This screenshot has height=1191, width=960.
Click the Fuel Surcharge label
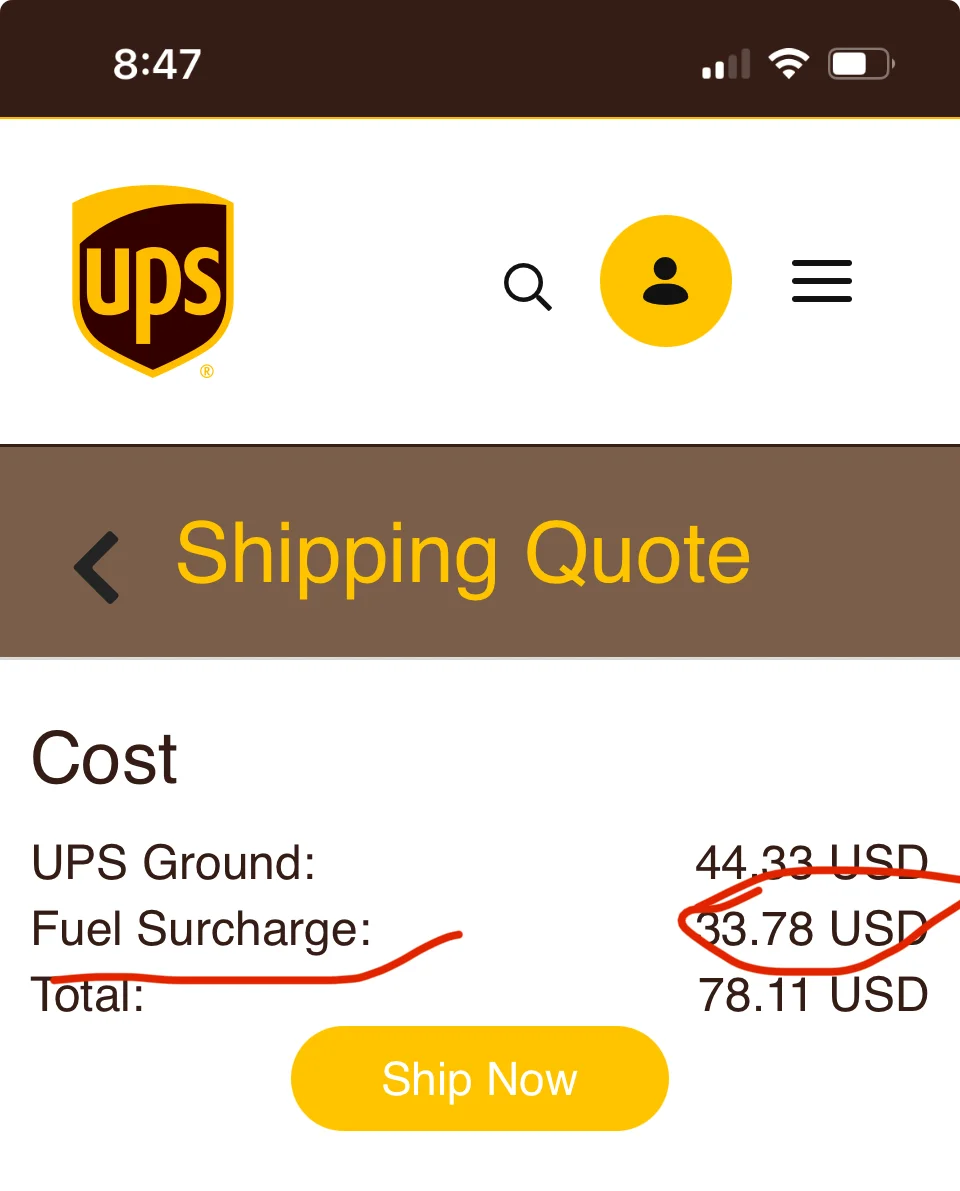(202, 928)
